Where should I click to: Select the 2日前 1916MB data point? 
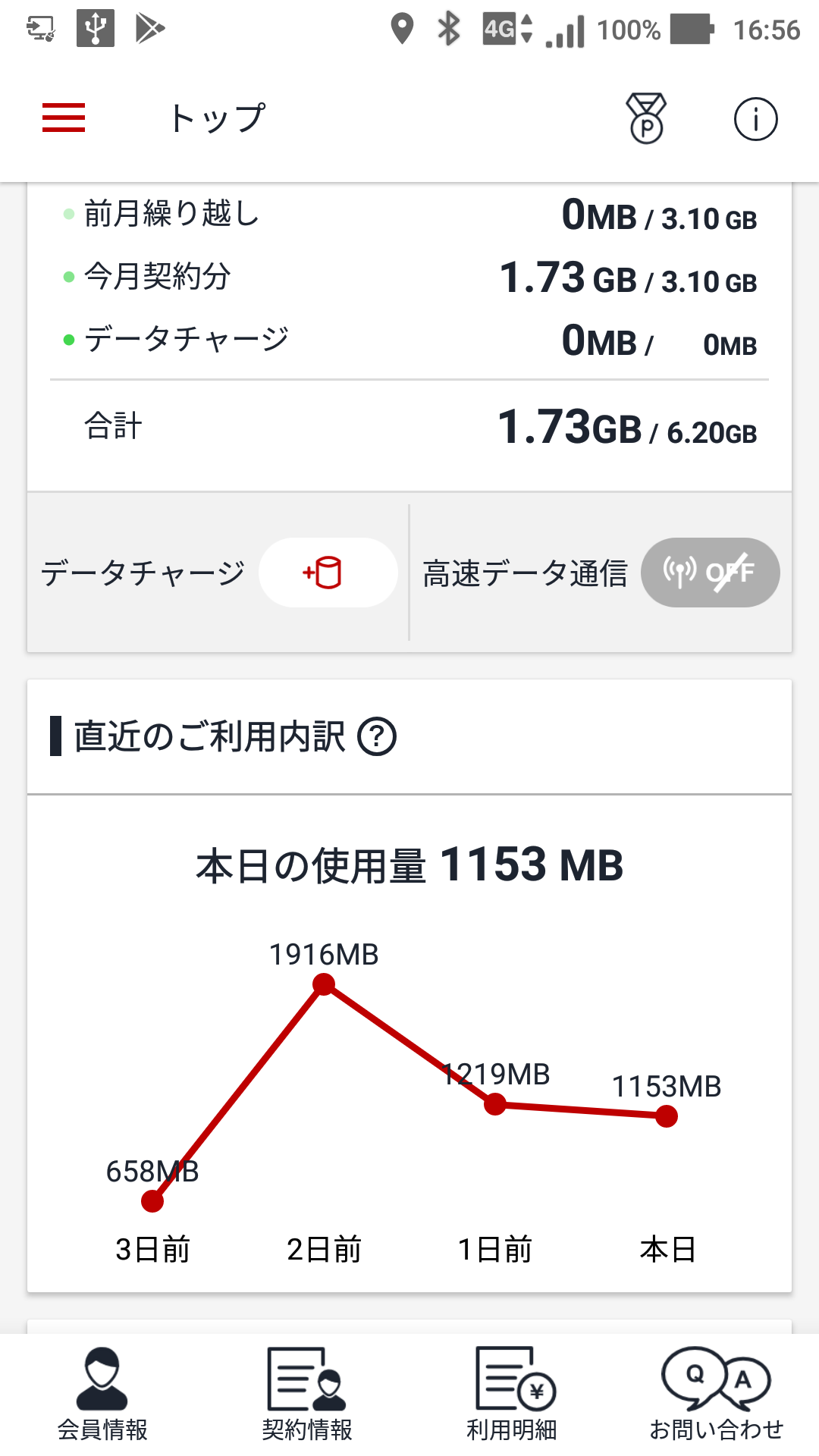[x=324, y=984]
